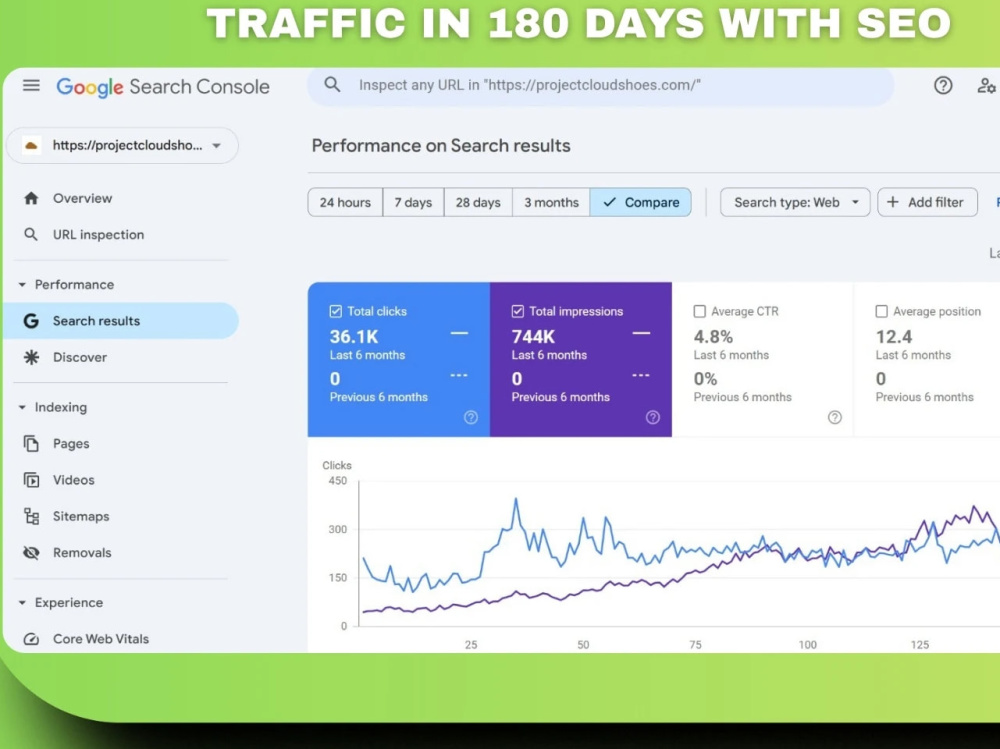Click the Google G icon beside Search results
Screen dimensions: 1000x749
[31, 321]
